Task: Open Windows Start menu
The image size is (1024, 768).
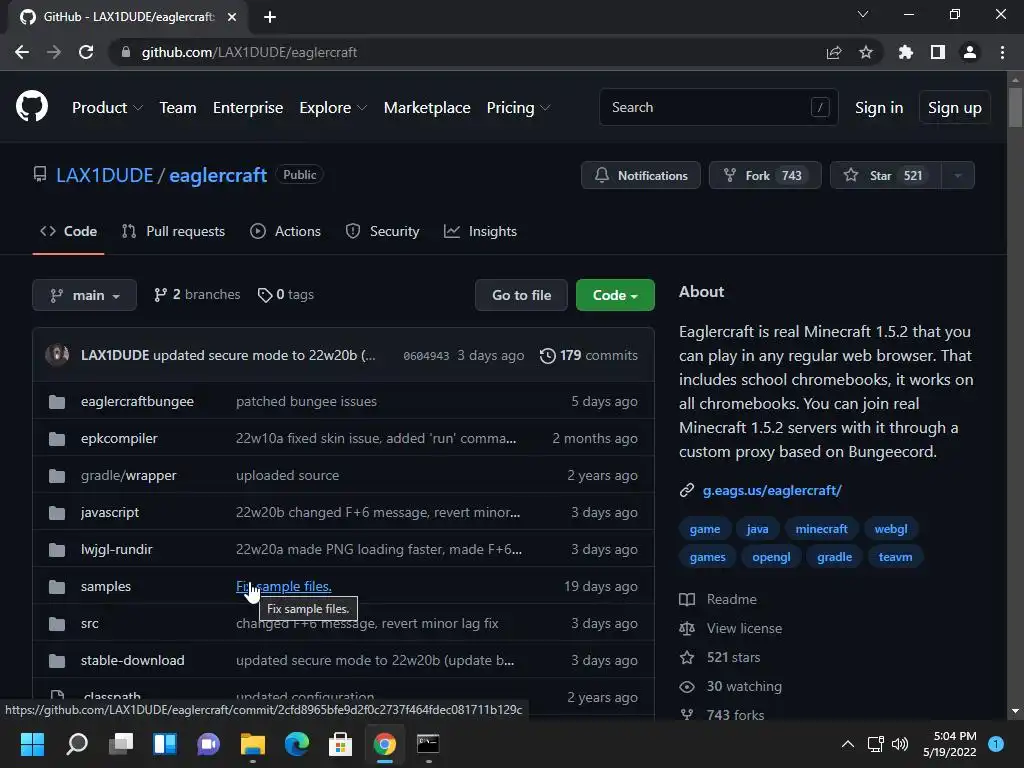Action: (x=32, y=744)
